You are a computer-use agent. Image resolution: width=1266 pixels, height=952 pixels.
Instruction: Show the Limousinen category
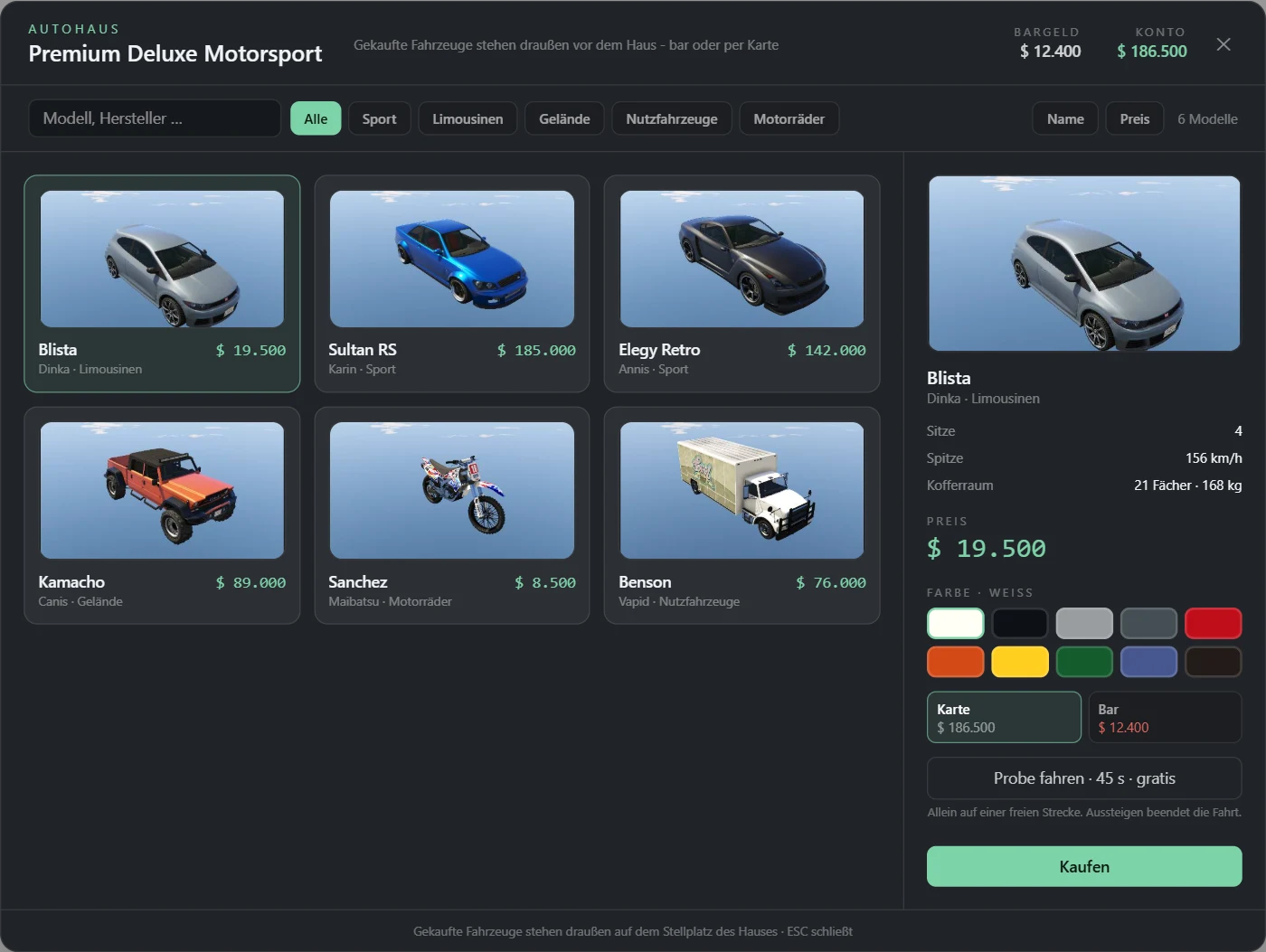[468, 118]
